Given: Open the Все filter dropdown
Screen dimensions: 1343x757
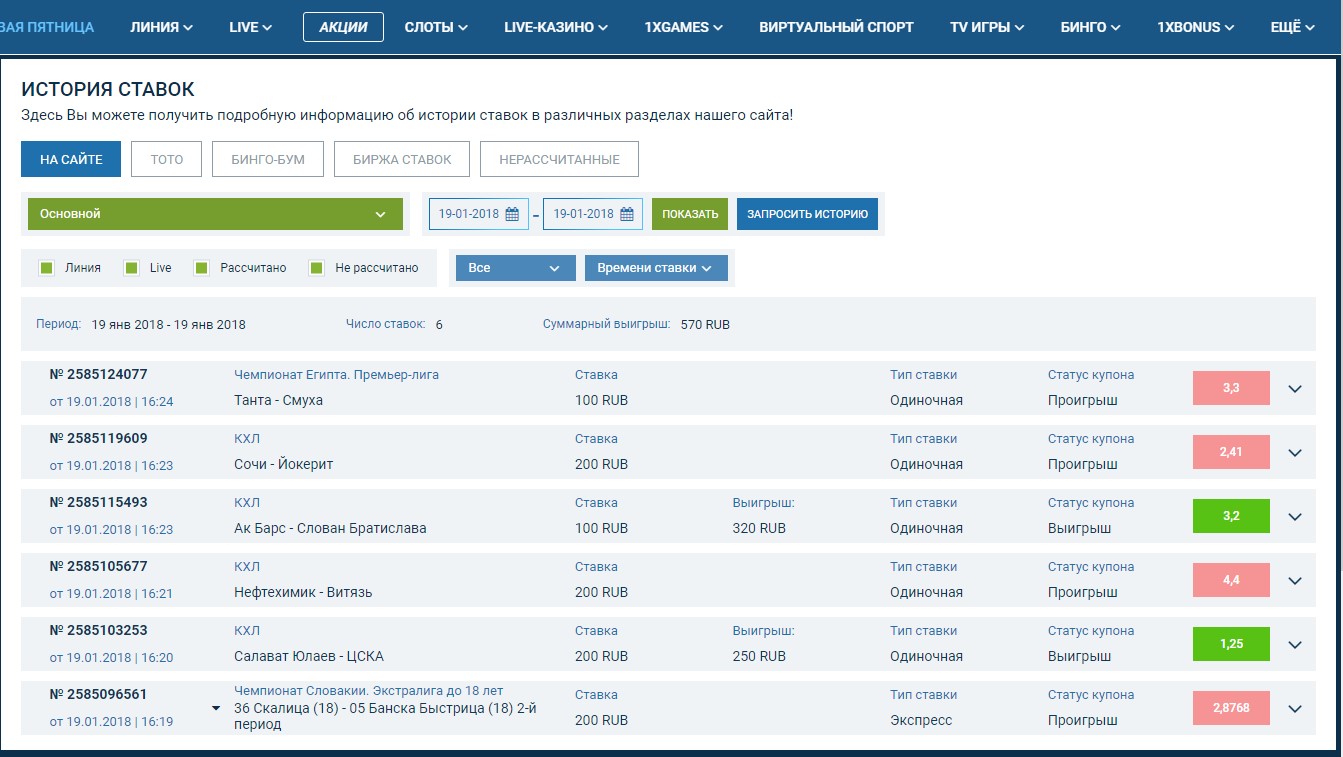Looking at the screenshot, I should pyautogui.click(x=515, y=268).
